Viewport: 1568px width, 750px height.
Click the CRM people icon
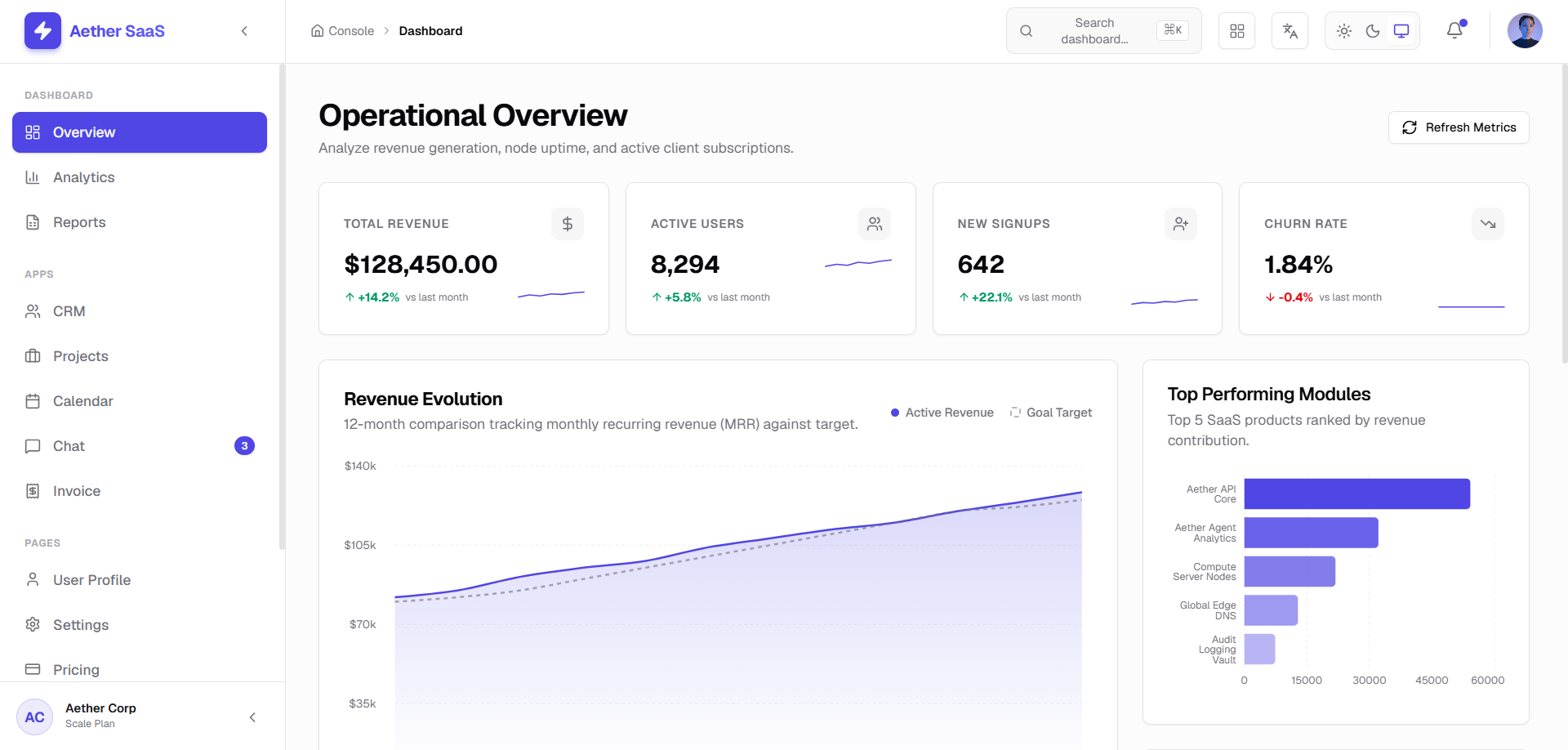(x=33, y=311)
